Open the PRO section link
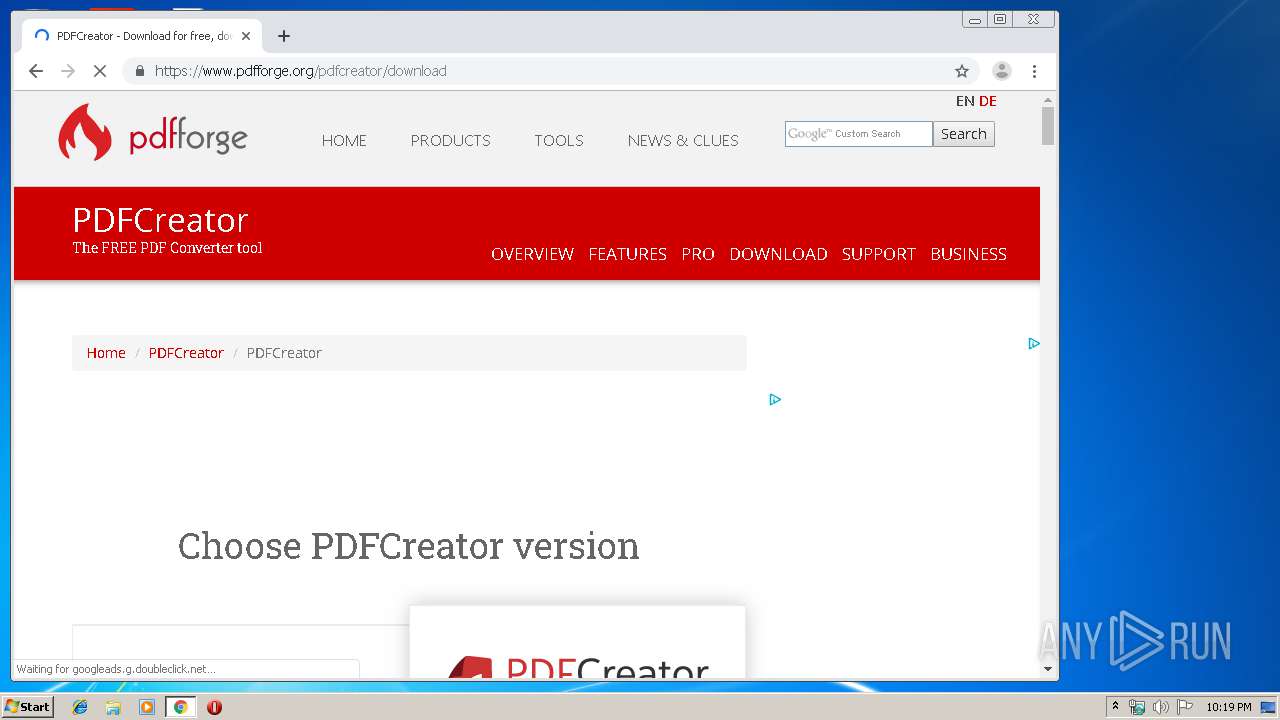This screenshot has height=720, width=1280. (698, 254)
